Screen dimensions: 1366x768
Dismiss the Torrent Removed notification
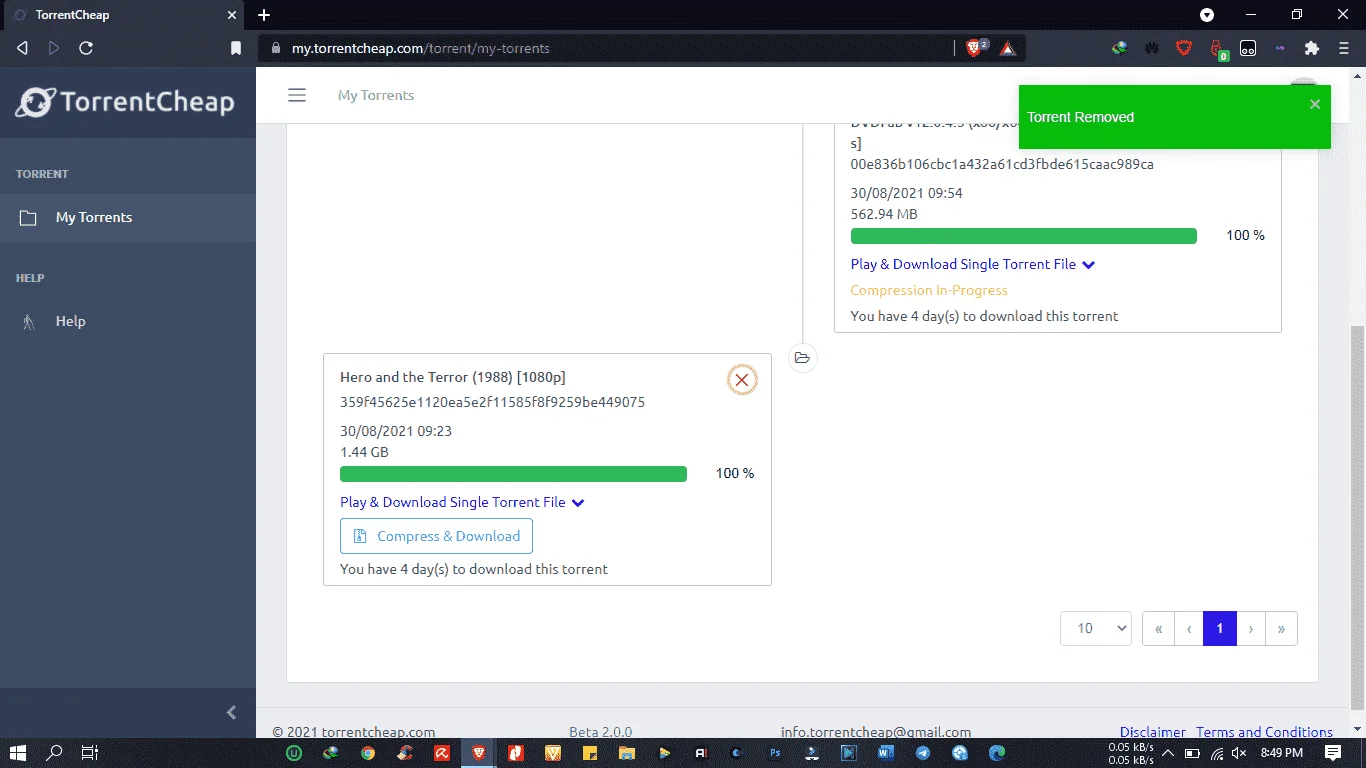tap(1315, 104)
